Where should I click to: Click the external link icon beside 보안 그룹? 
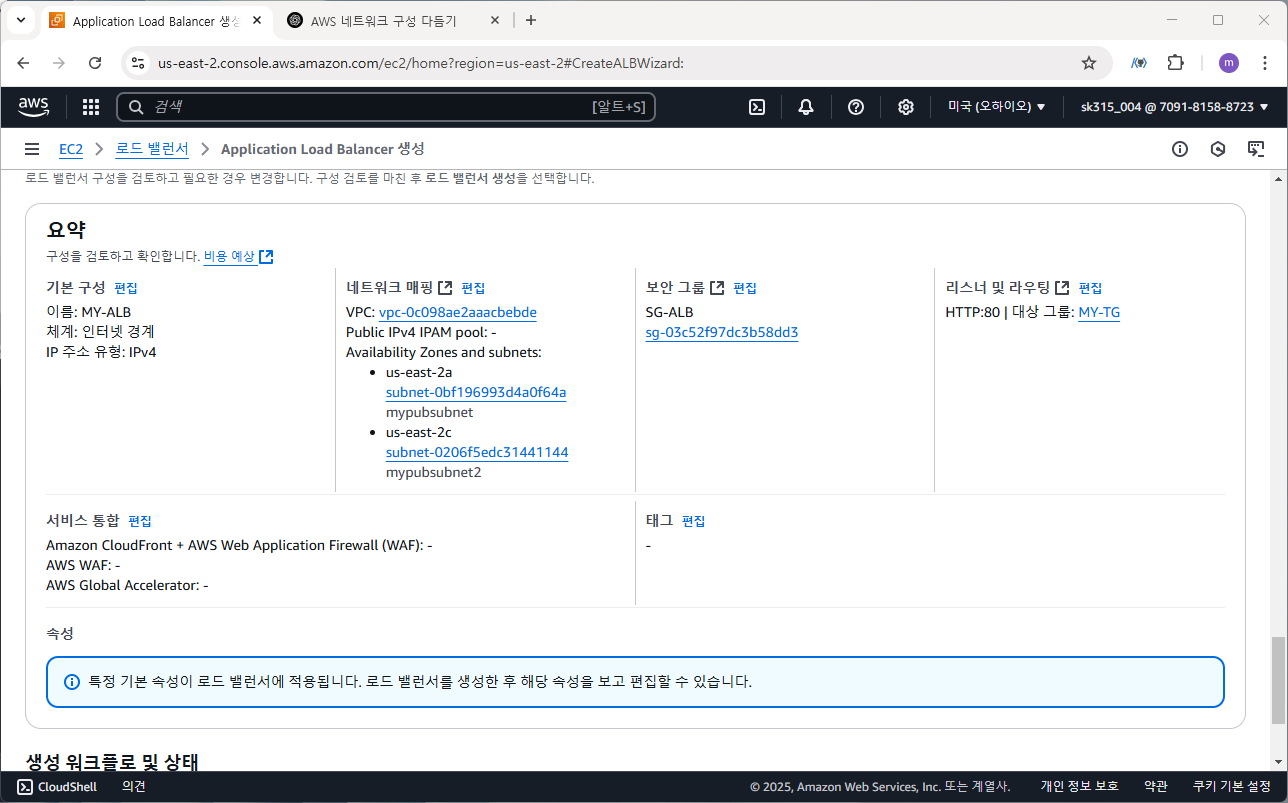pos(717,288)
